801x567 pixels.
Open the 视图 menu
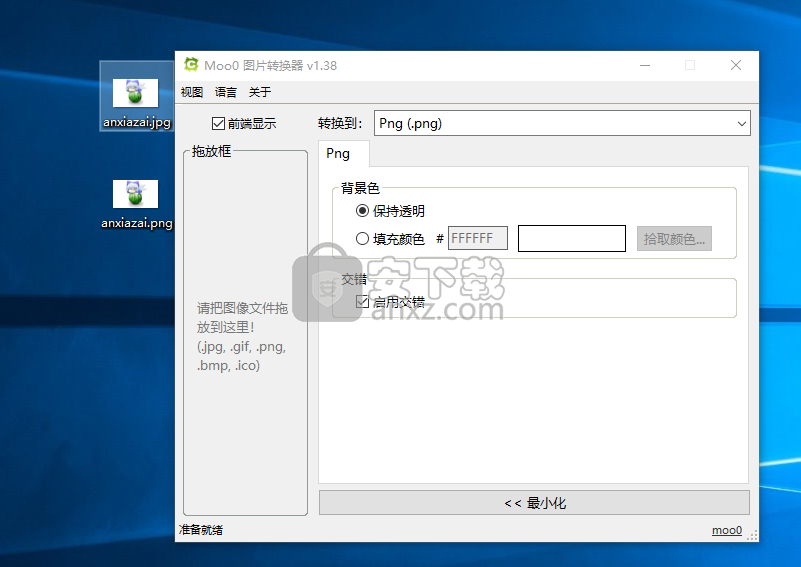(192, 92)
